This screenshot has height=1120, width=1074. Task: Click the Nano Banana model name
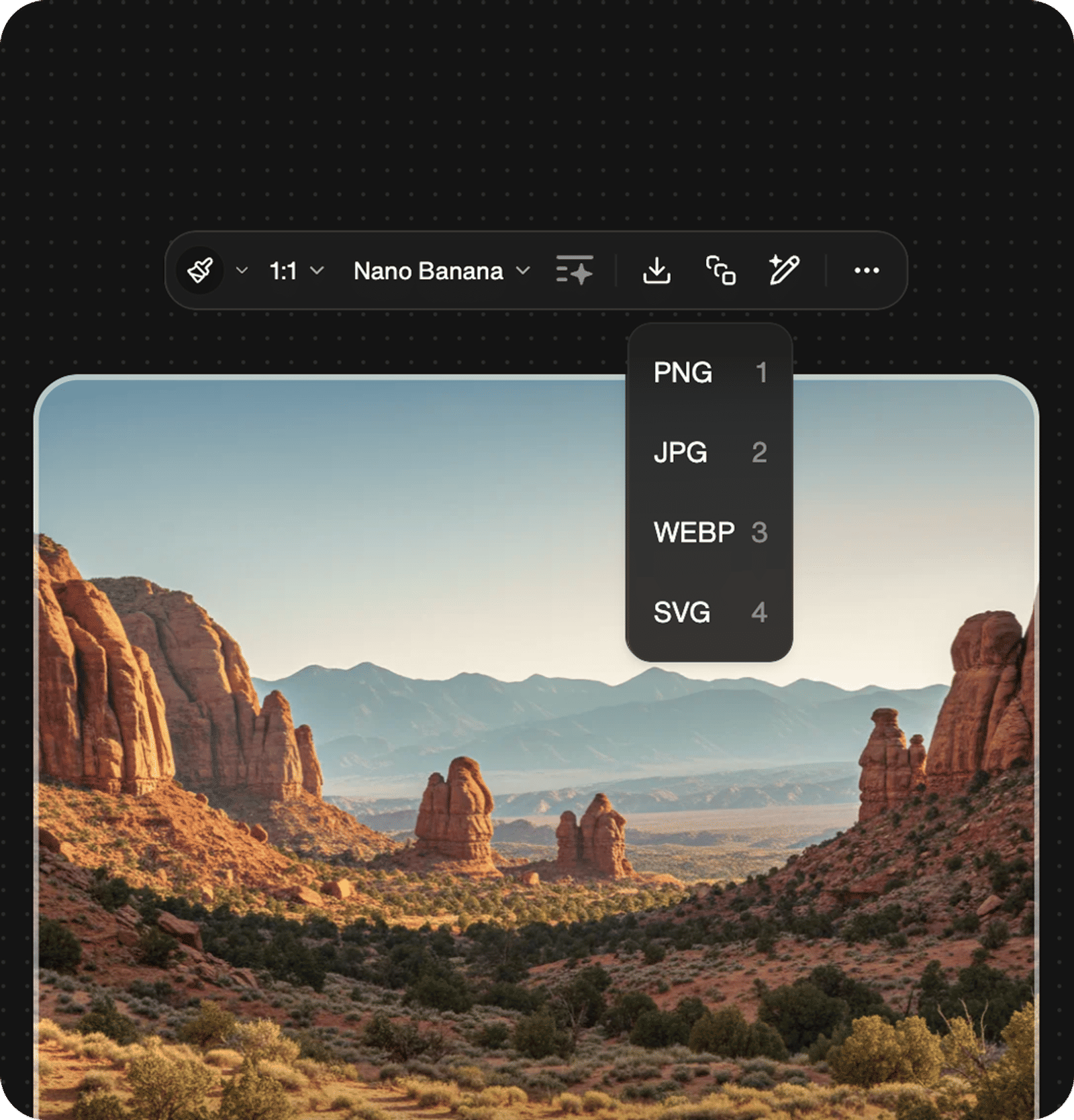[428, 271]
